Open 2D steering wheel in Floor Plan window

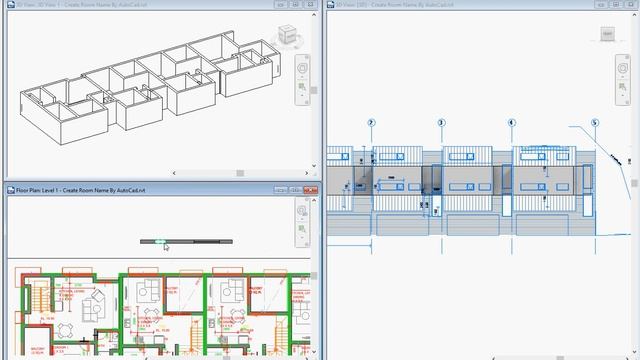click(302, 210)
